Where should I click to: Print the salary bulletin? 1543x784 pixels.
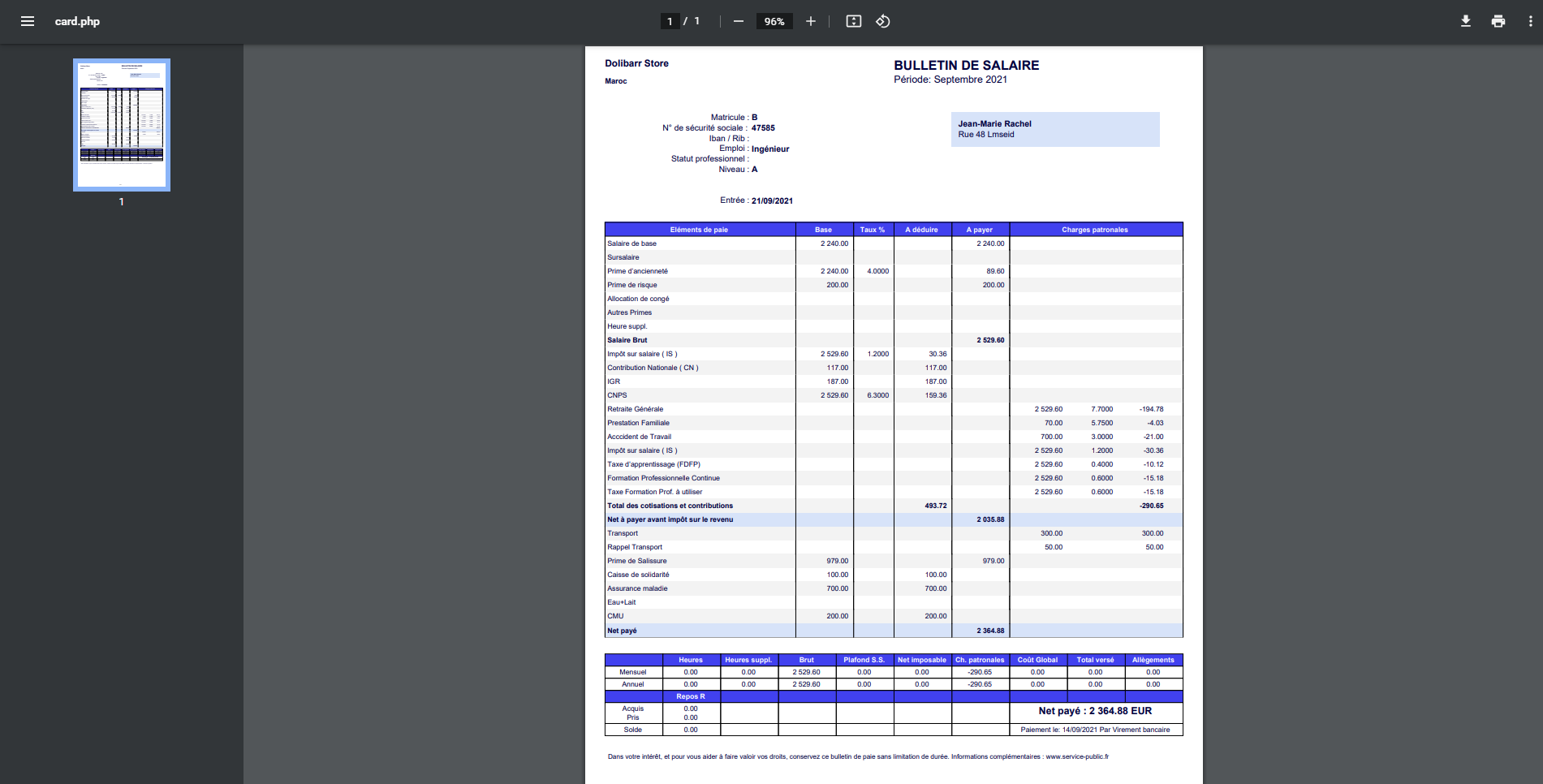[1498, 21]
